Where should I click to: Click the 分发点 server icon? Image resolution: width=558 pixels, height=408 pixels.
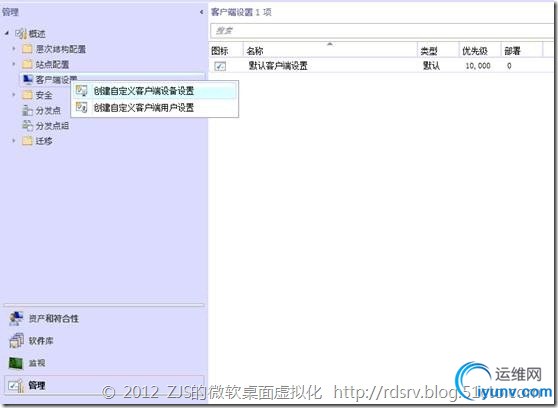(x=27, y=110)
